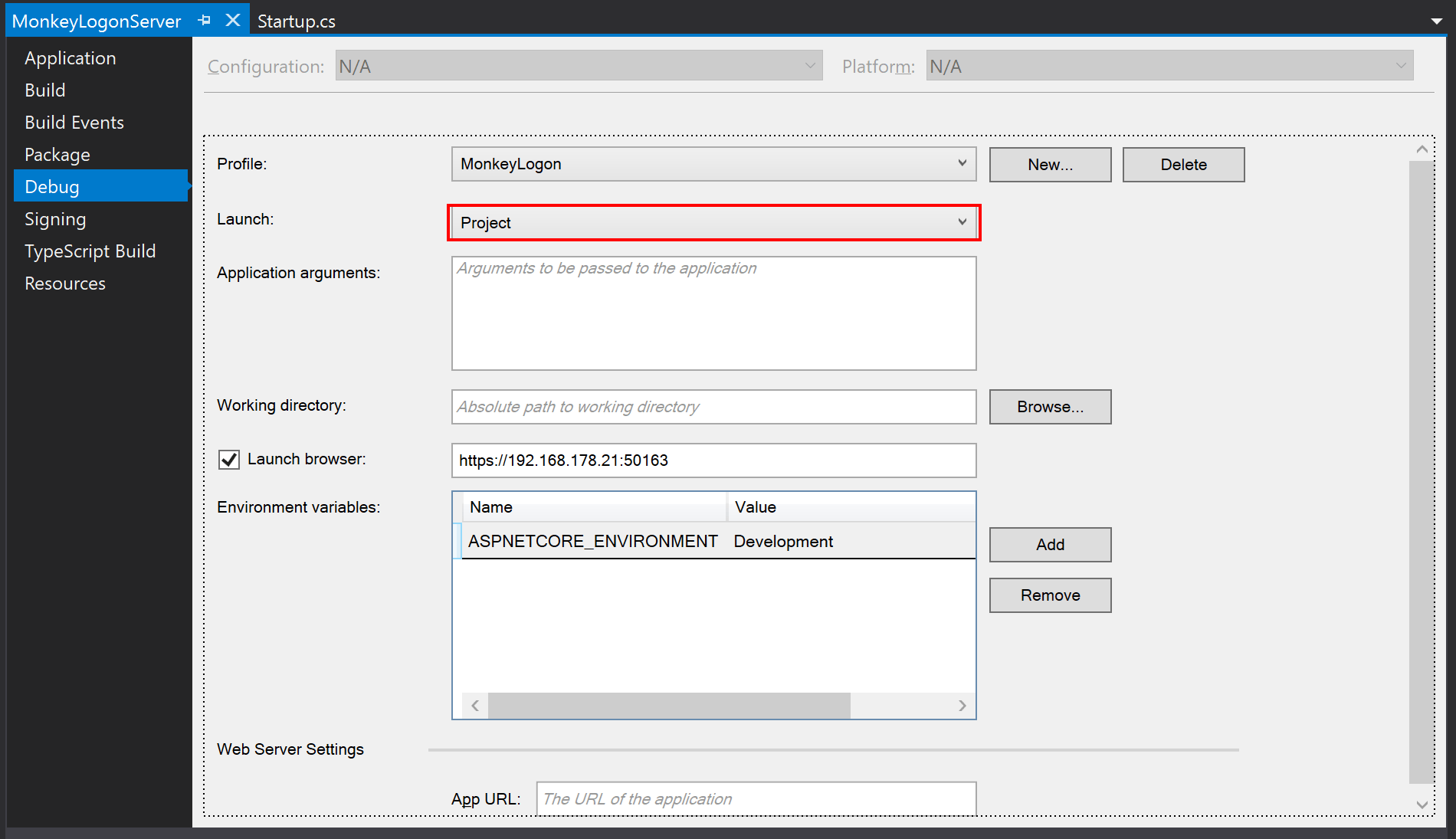The width and height of the screenshot is (1456, 839).
Task: Click the page vertical scrollbar thumb
Action: click(x=1422, y=473)
